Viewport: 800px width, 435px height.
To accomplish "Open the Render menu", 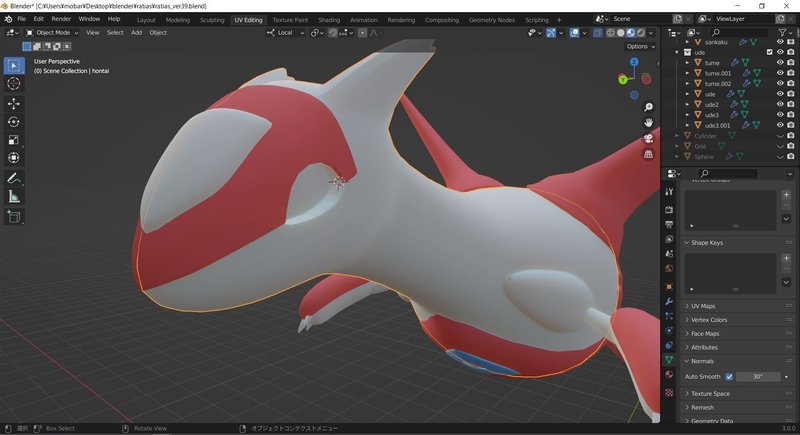I will [61, 19].
